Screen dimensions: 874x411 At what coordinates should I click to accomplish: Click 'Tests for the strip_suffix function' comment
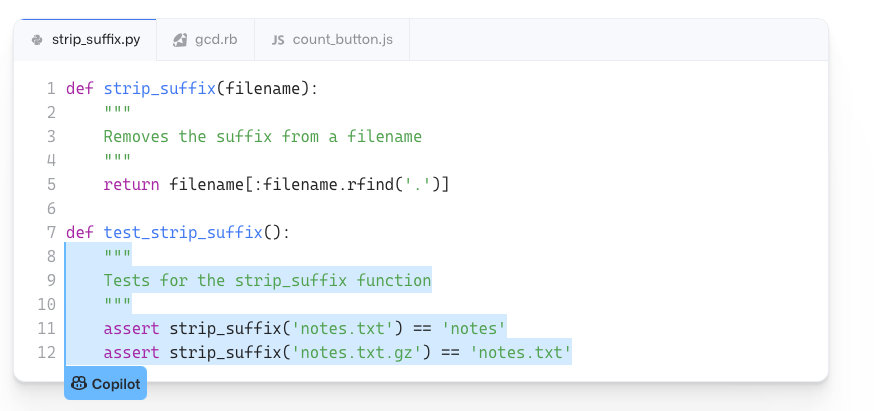click(x=268, y=281)
